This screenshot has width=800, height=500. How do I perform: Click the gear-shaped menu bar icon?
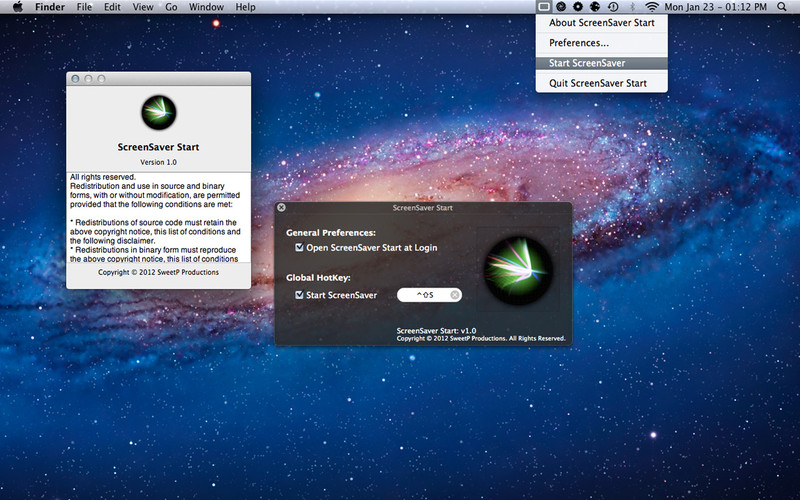[x=578, y=7]
